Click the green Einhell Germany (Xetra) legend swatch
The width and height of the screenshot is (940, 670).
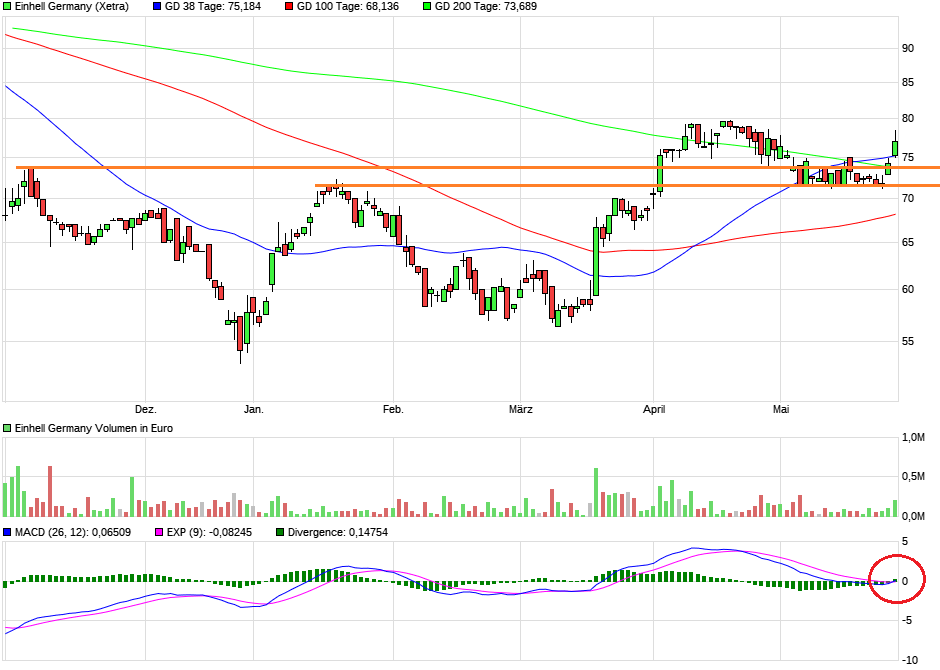(x=8, y=6)
